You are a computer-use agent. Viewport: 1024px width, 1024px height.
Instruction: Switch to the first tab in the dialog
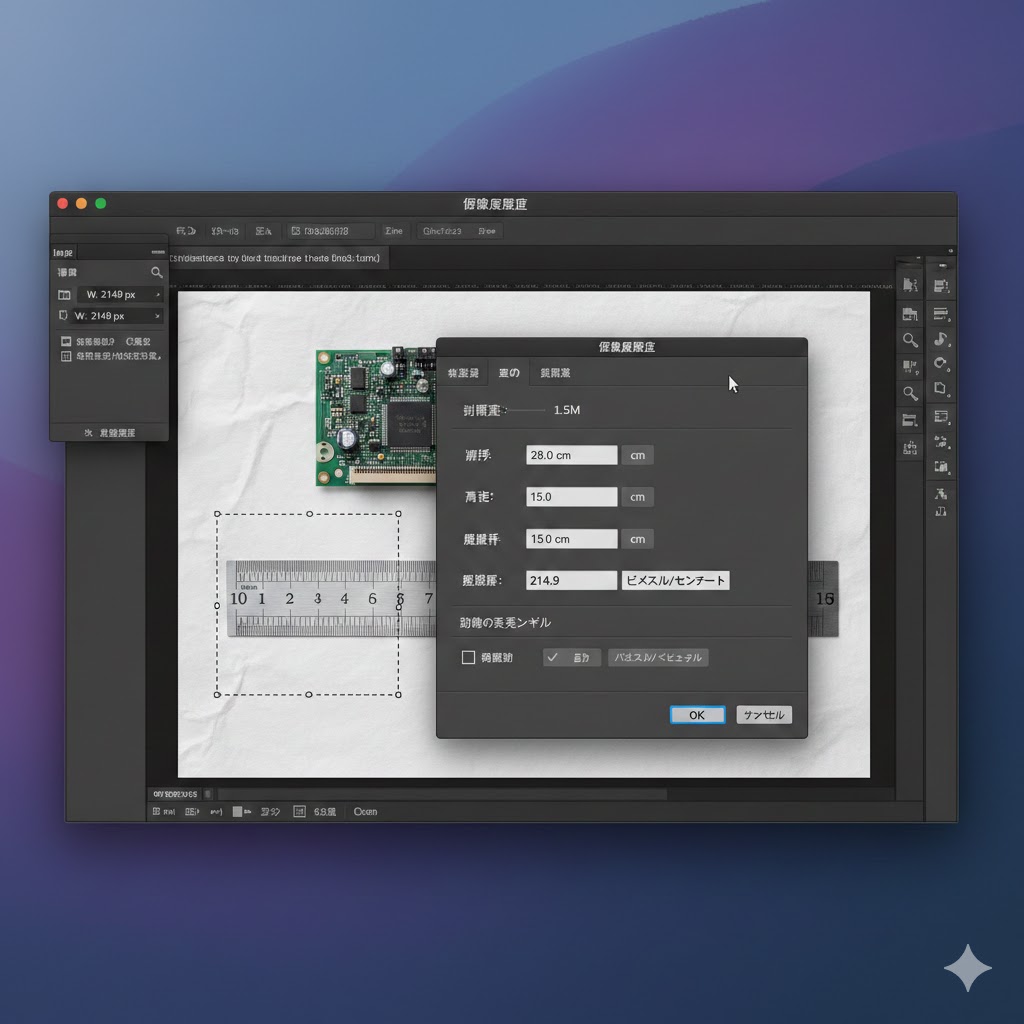pyautogui.click(x=463, y=373)
